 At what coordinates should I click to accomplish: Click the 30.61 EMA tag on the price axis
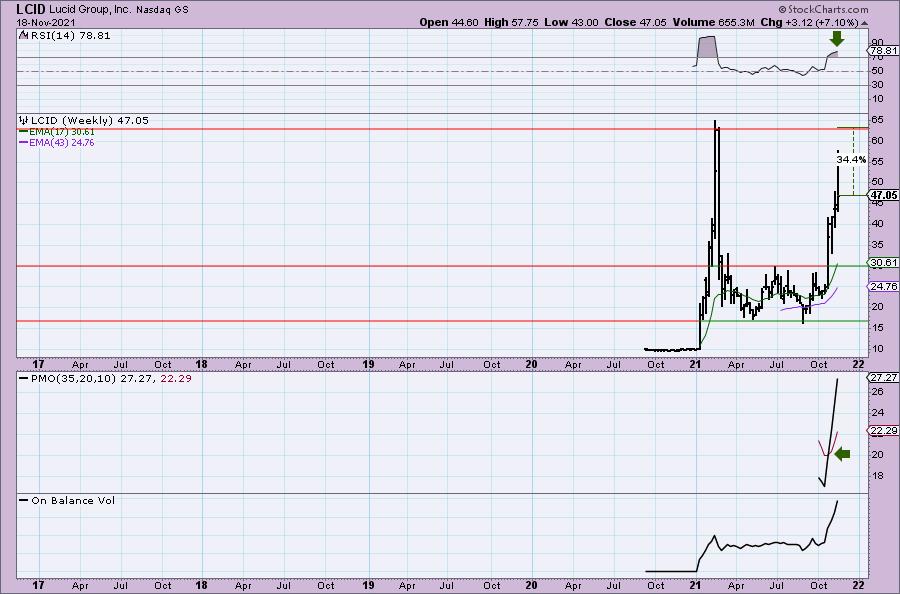(883, 263)
